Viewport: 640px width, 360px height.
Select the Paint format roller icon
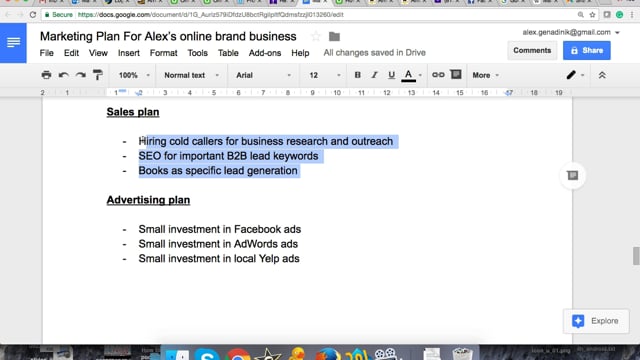coord(98,75)
